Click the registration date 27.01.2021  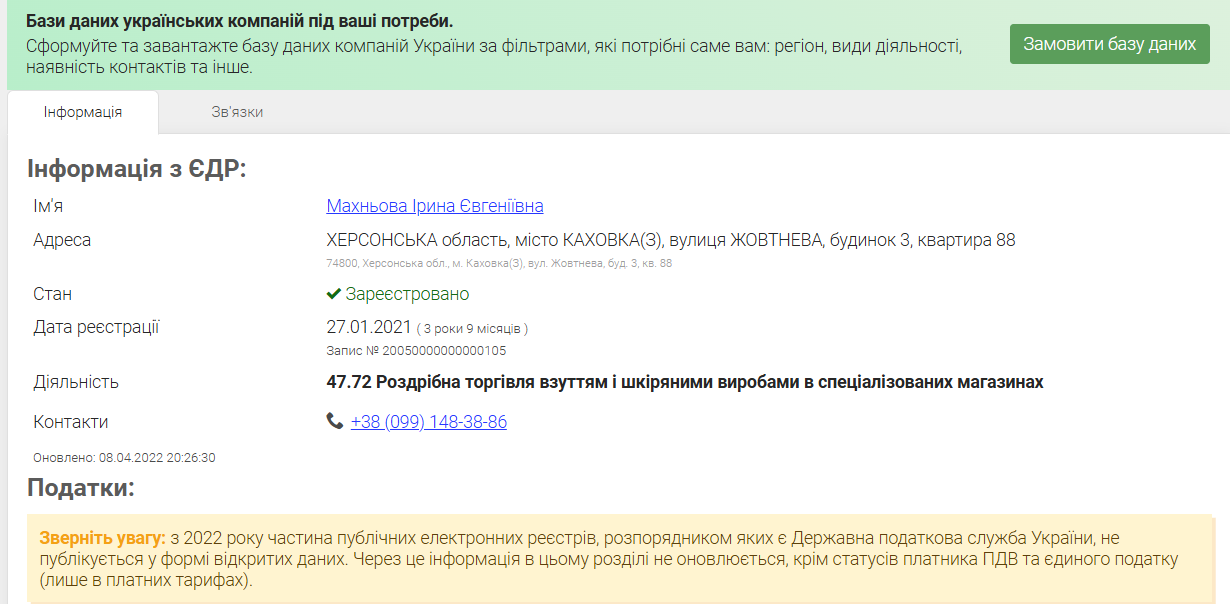click(369, 327)
